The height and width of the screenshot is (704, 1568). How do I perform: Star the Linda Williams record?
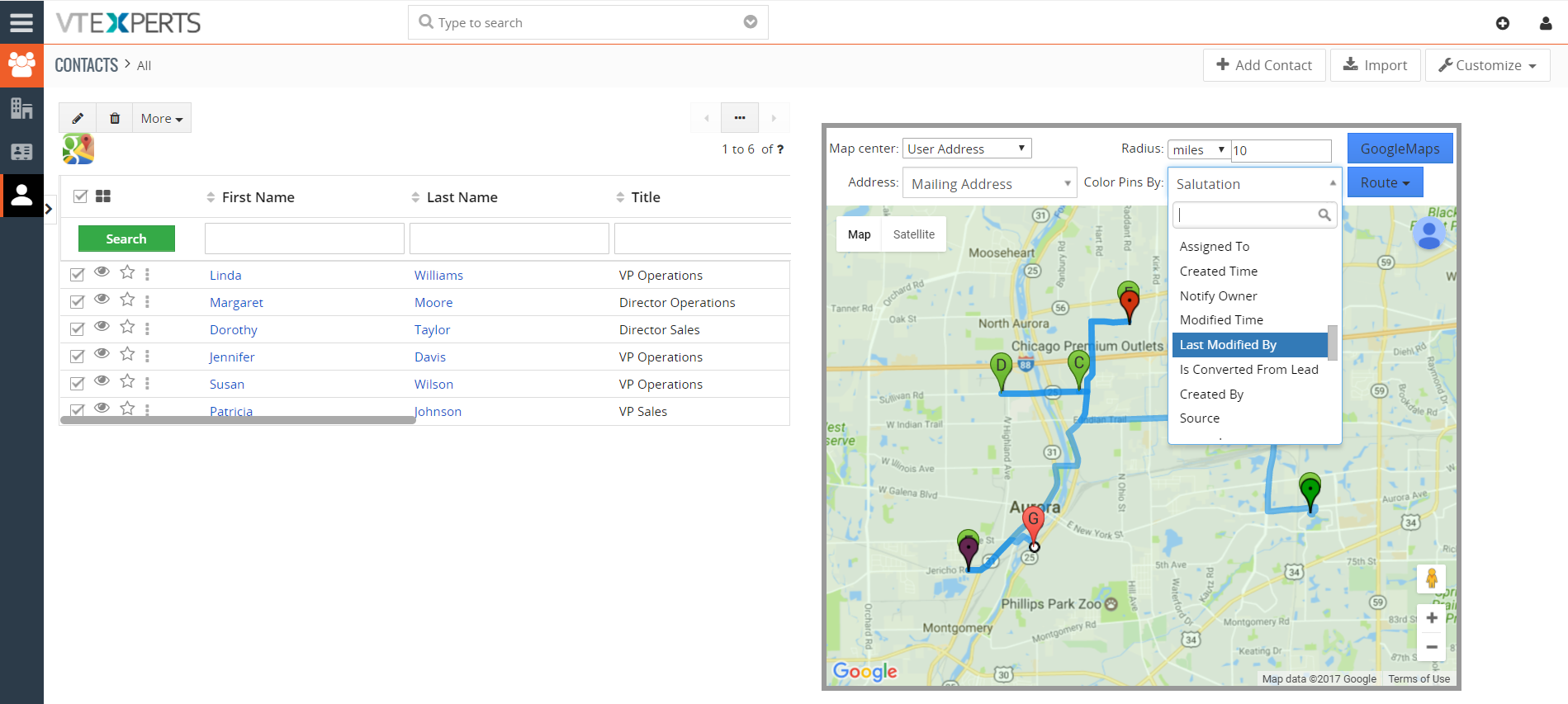127,272
